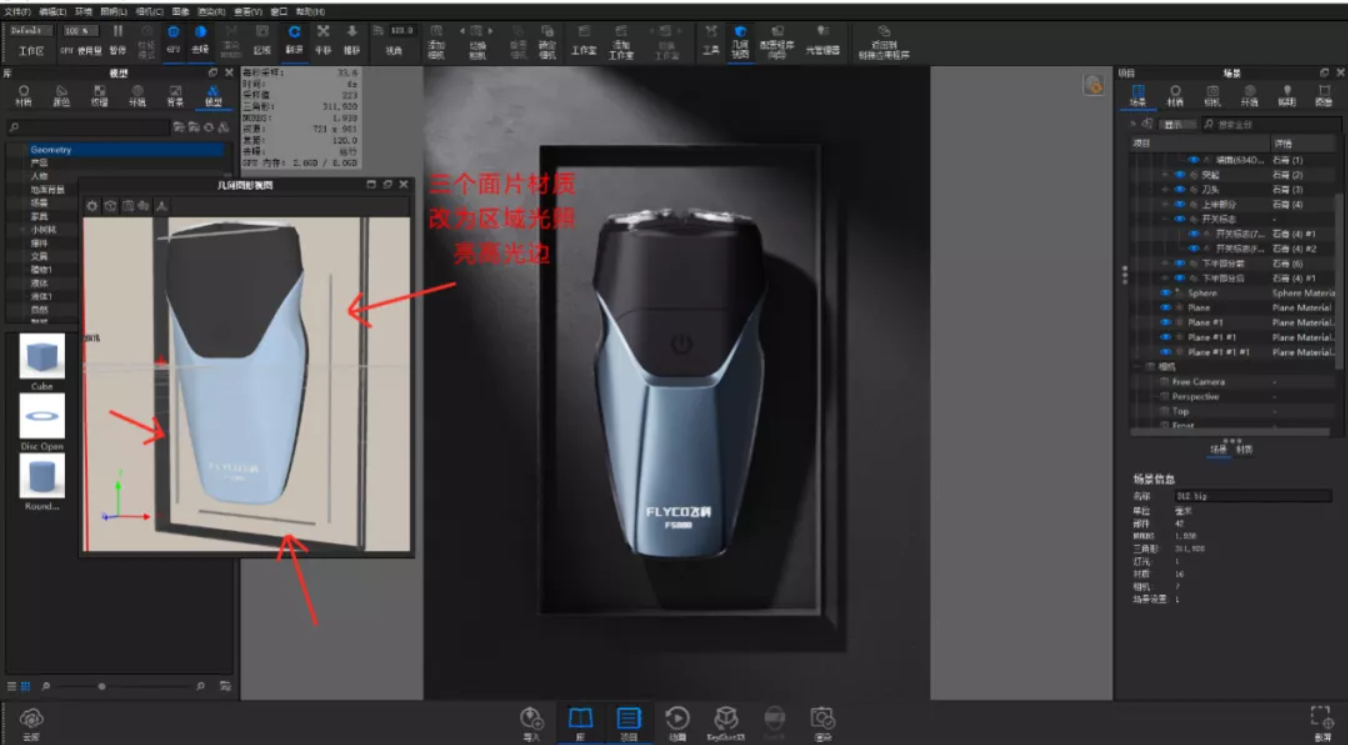Open the 100% GPU usage dropdown
1348x745 pixels.
click(x=81, y=31)
